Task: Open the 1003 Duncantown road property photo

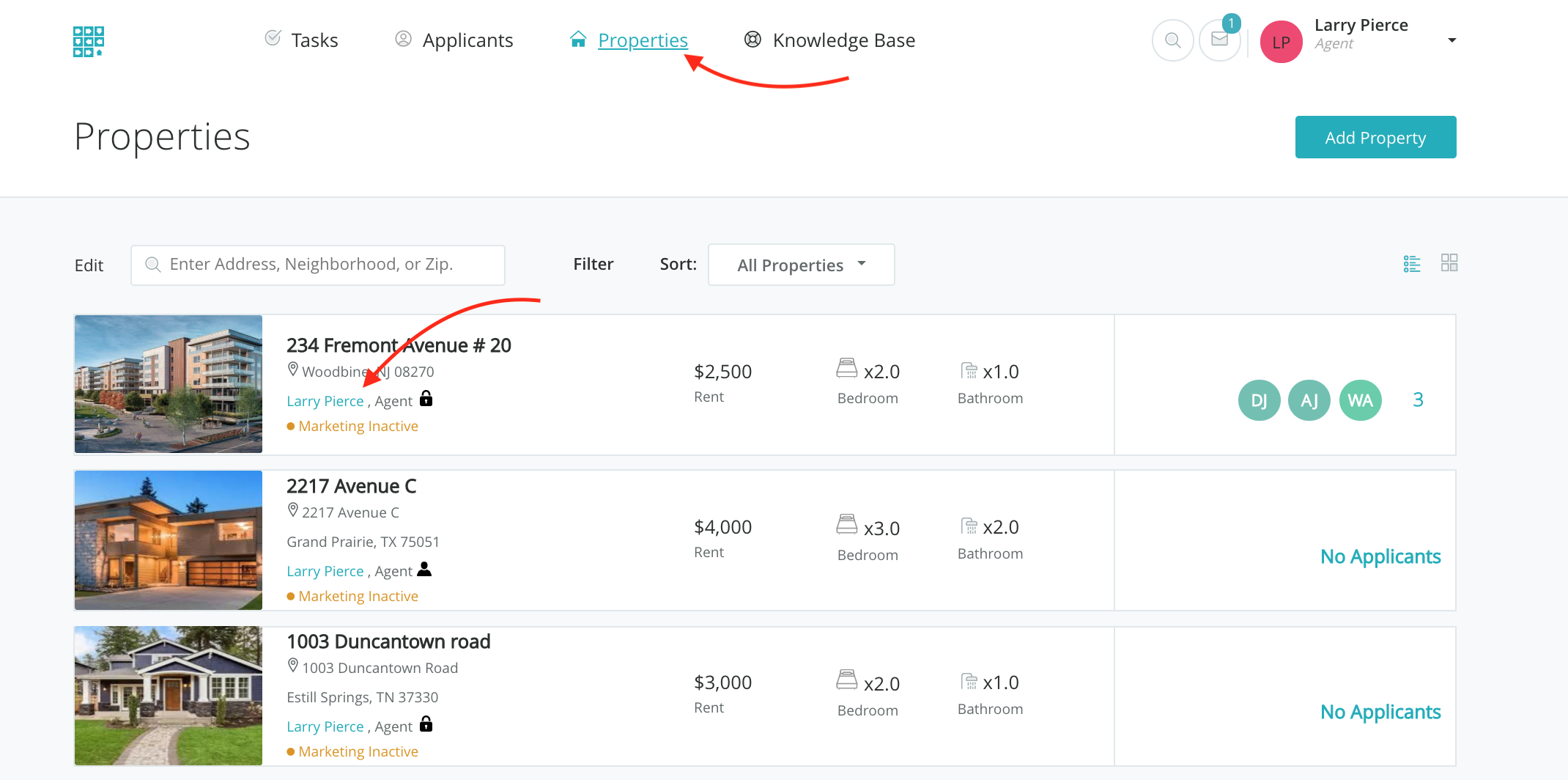Action: pyautogui.click(x=169, y=695)
